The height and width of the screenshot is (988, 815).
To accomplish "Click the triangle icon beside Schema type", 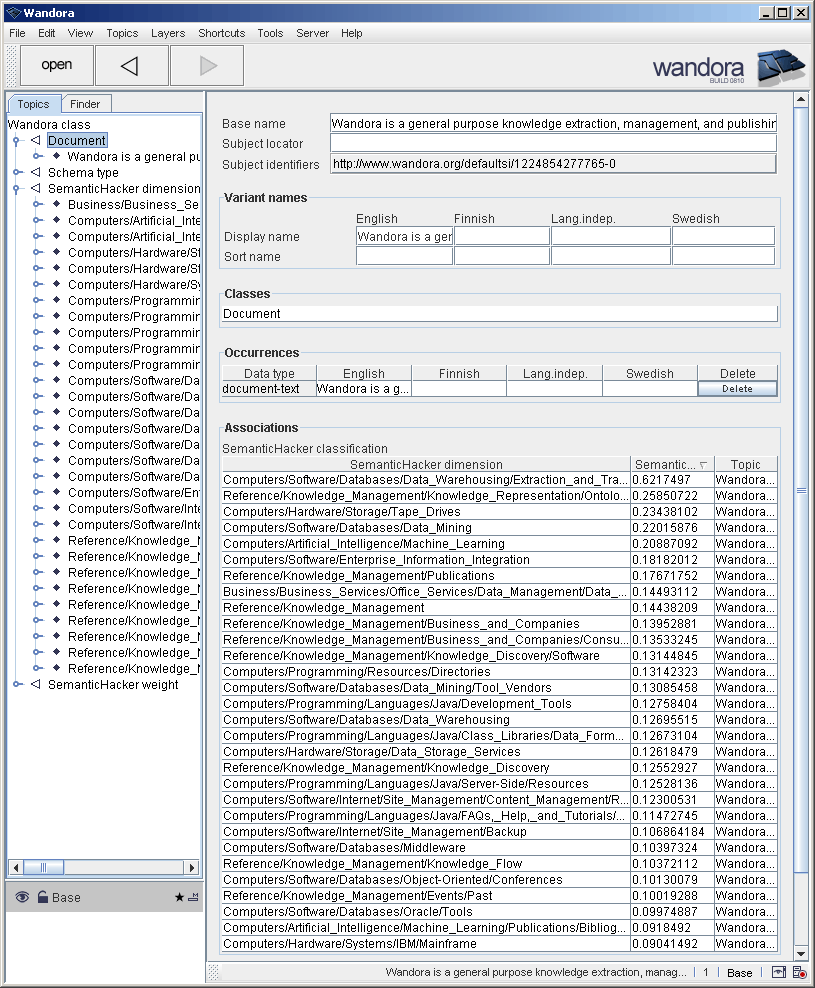I will click(x=38, y=172).
